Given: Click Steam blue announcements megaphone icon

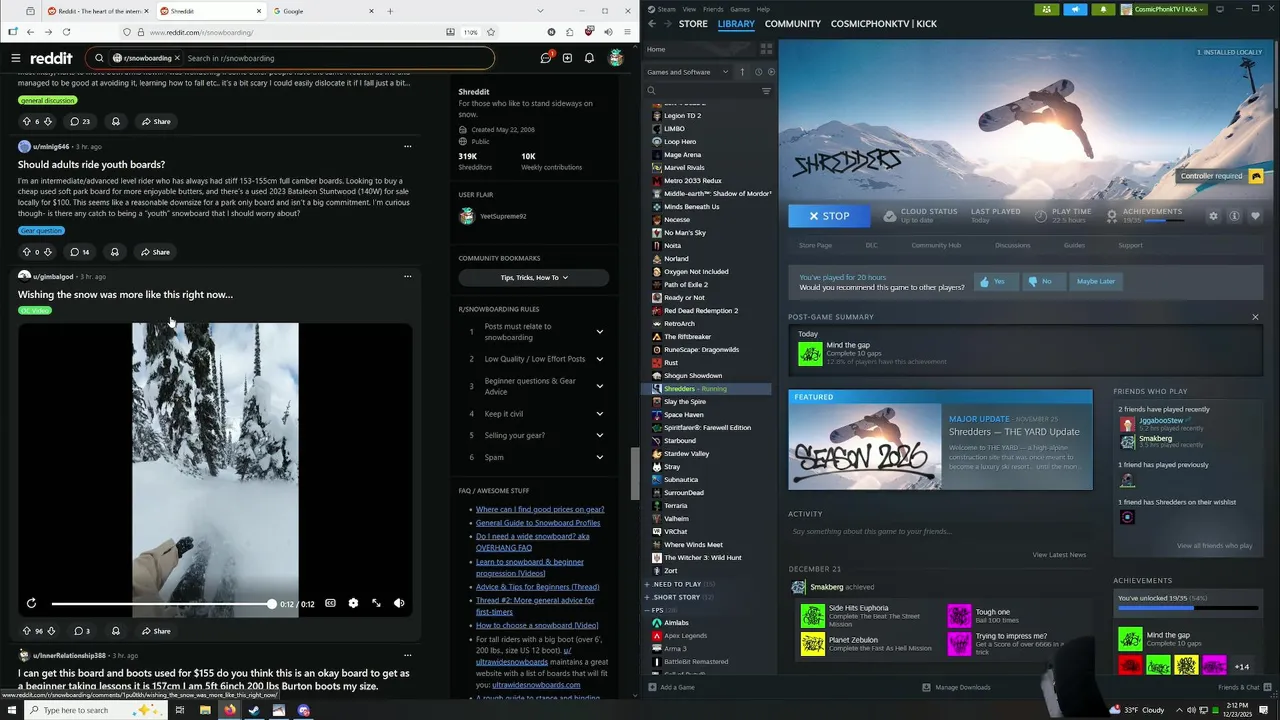Looking at the screenshot, I should (x=1075, y=9).
